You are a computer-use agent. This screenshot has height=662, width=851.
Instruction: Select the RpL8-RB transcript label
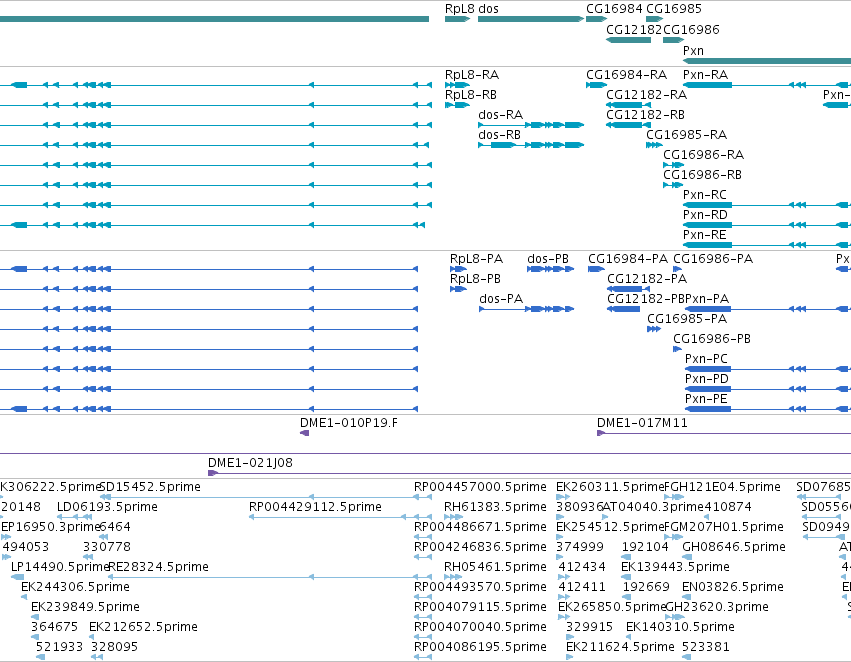471,95
